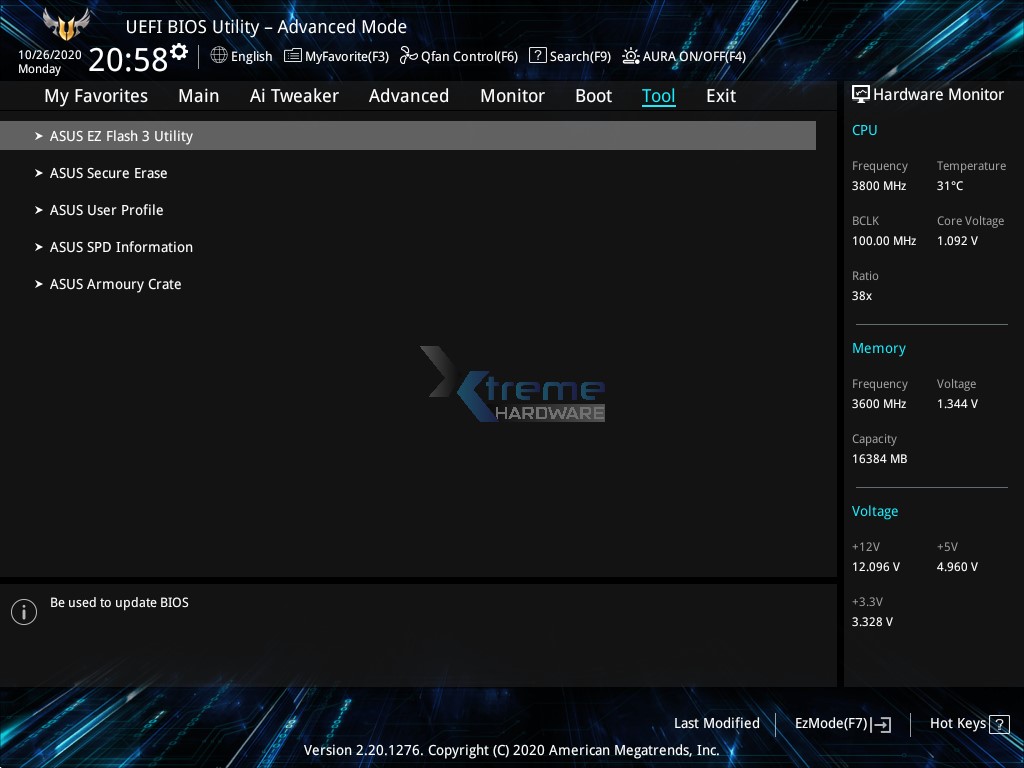Open the Boot menu tab
This screenshot has height=768, width=1024.
593,95
